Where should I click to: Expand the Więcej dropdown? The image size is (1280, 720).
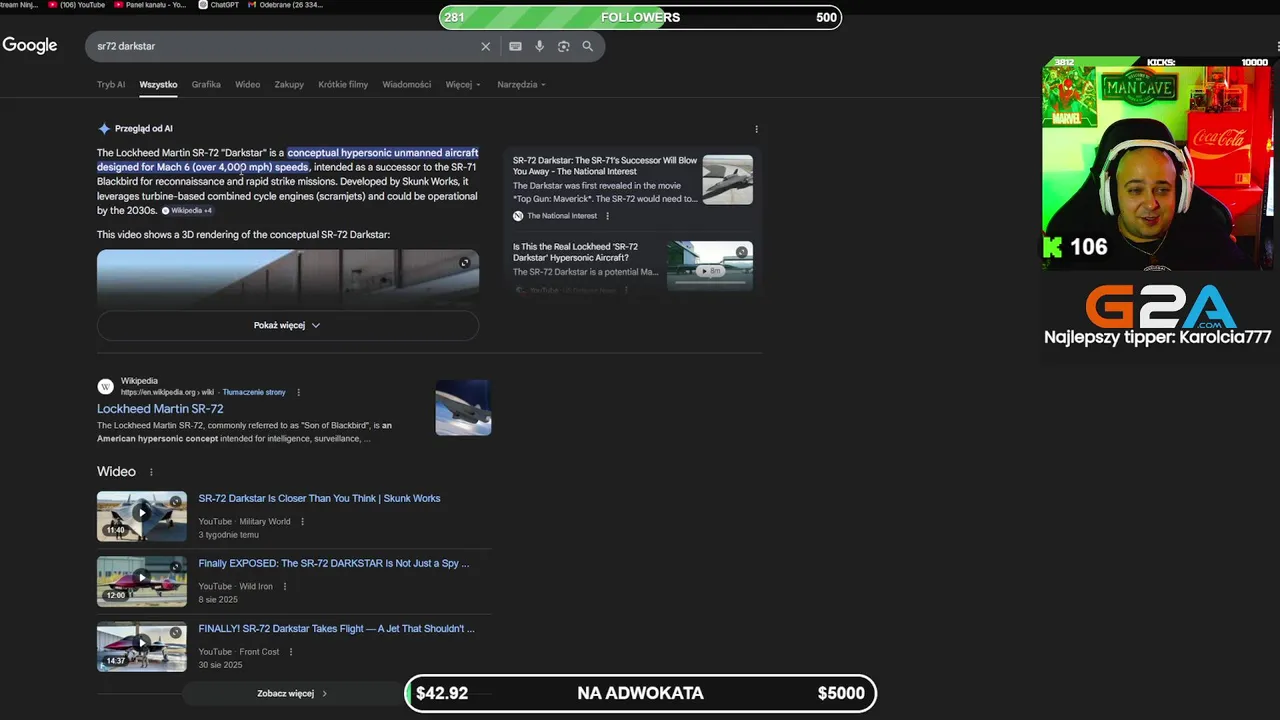pyautogui.click(x=463, y=85)
